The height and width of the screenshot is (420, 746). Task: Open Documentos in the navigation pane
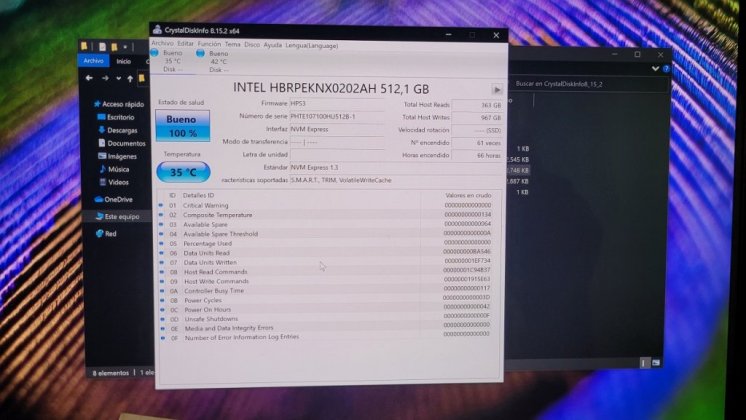click(122, 143)
